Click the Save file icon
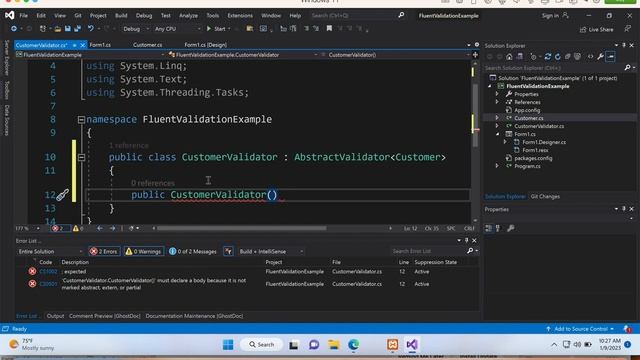This screenshot has width=640, height=360. [x=67, y=29]
